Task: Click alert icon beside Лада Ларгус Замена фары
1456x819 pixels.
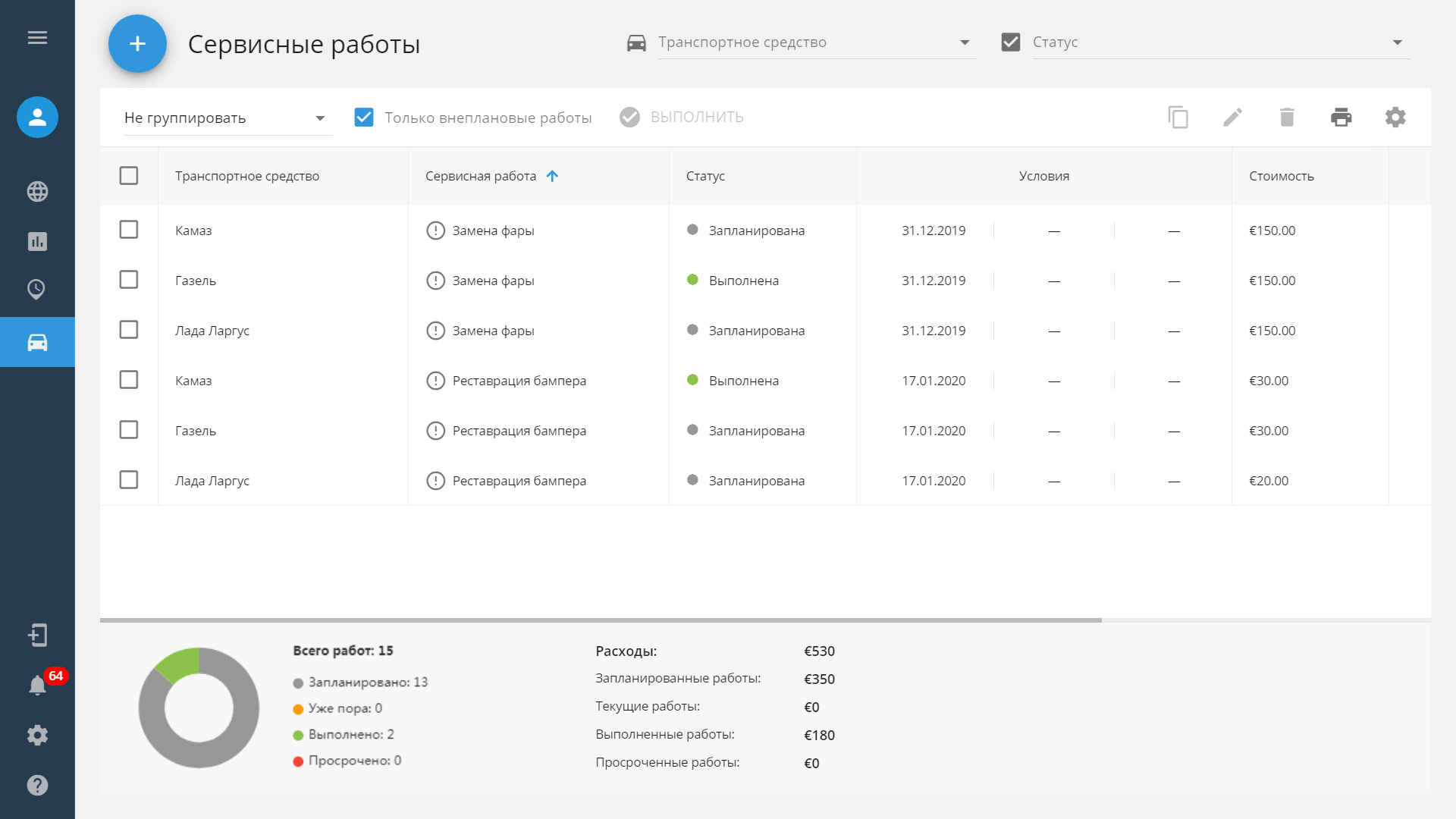Action: click(435, 331)
